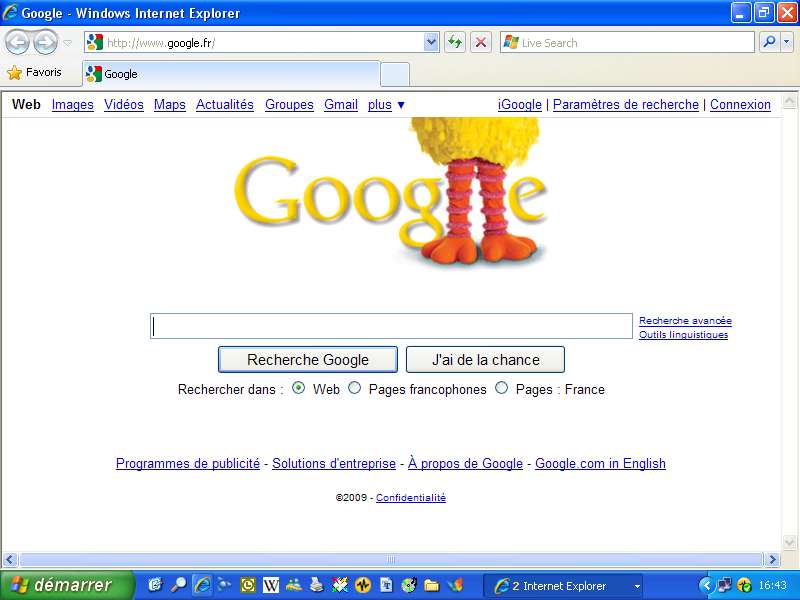
Task: Click the Stop loading red X icon
Action: [481, 42]
